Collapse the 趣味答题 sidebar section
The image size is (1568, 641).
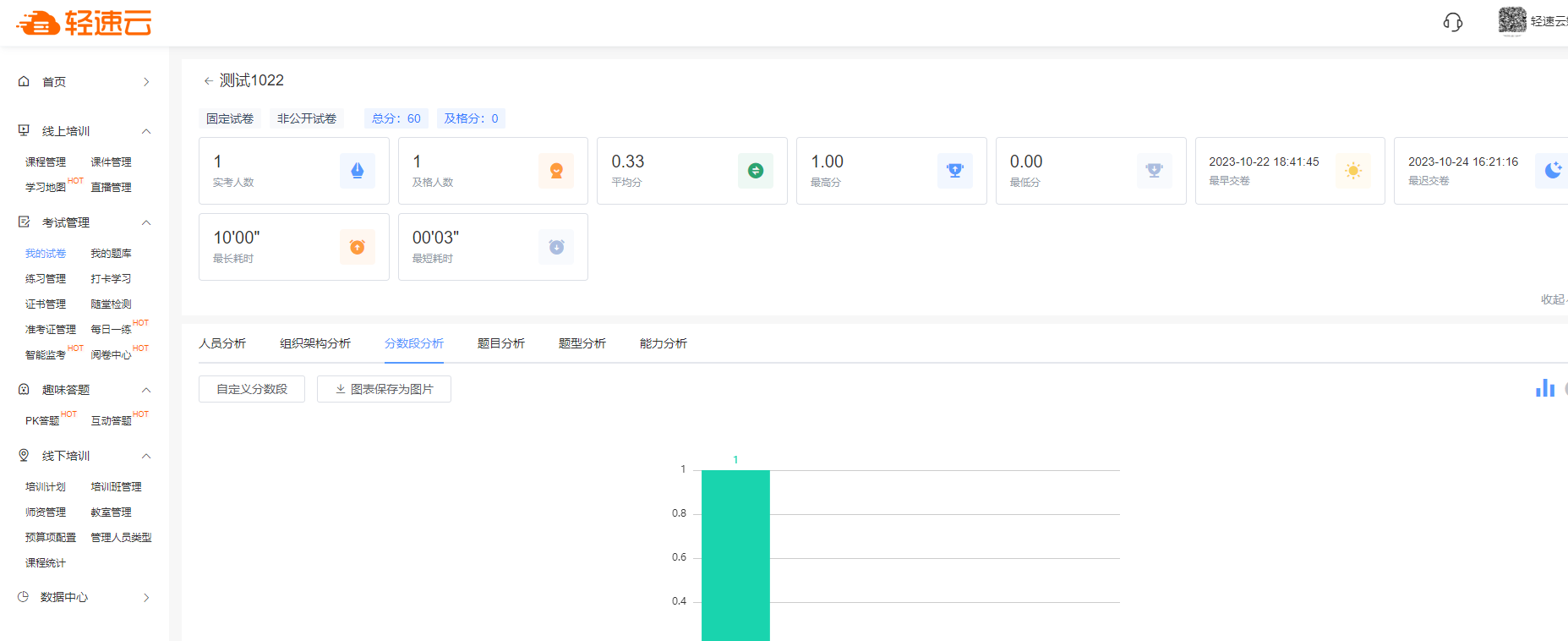coord(146,390)
